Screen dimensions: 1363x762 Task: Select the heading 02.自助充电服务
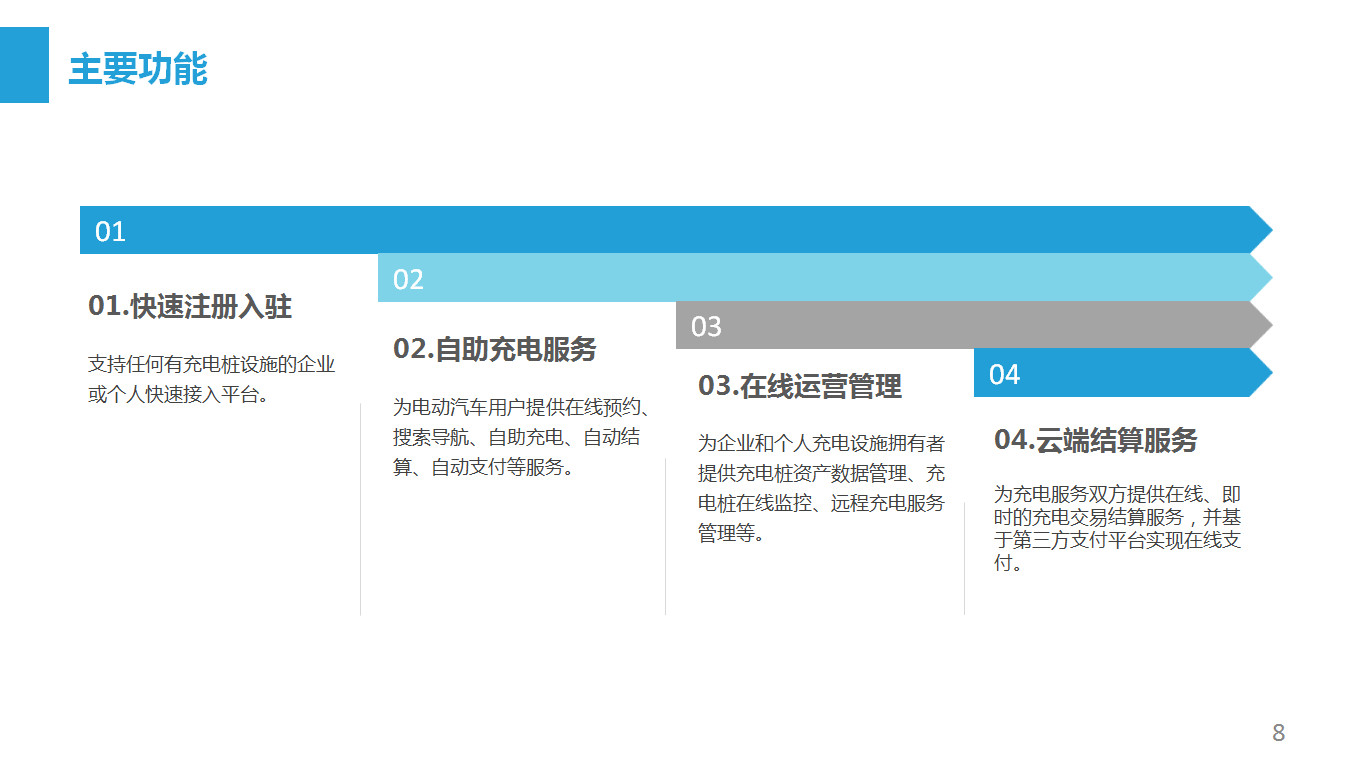[x=494, y=349]
